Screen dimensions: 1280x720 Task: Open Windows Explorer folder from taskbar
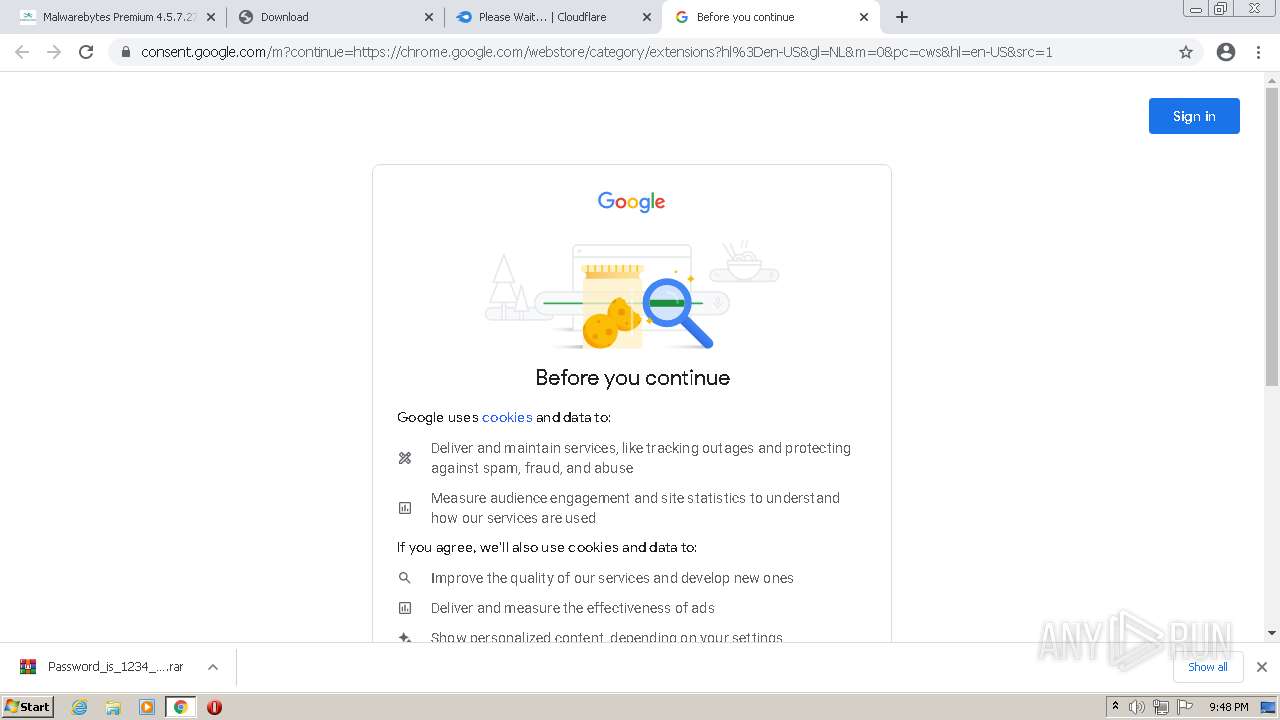point(113,707)
